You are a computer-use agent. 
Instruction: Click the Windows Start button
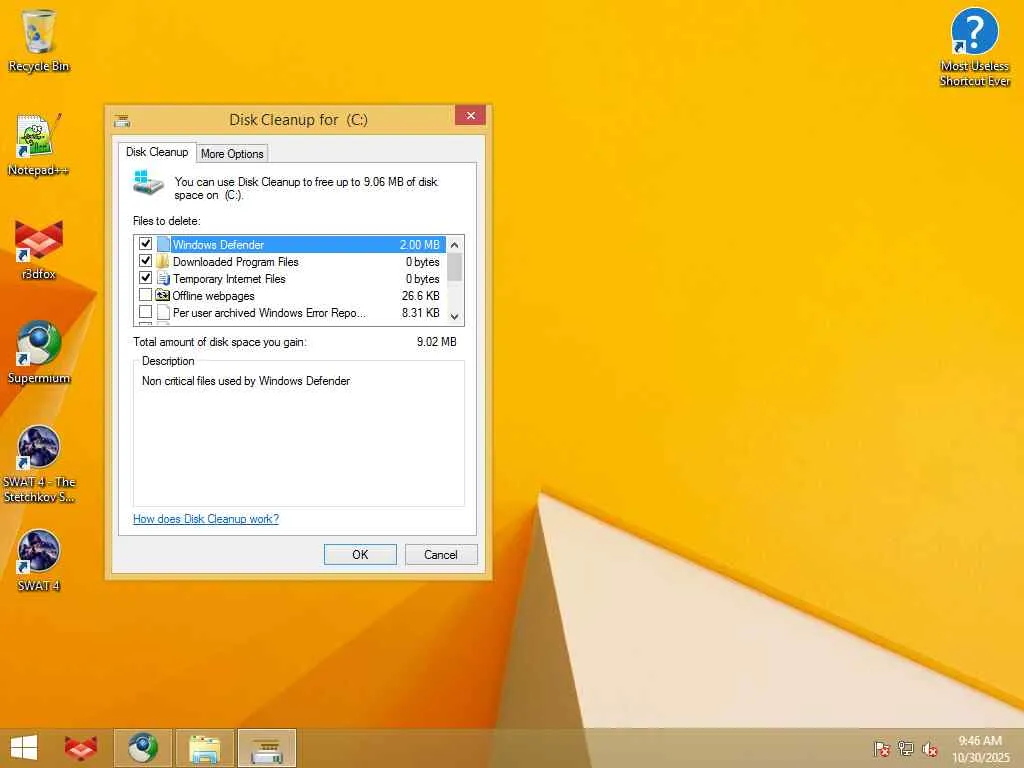point(24,748)
